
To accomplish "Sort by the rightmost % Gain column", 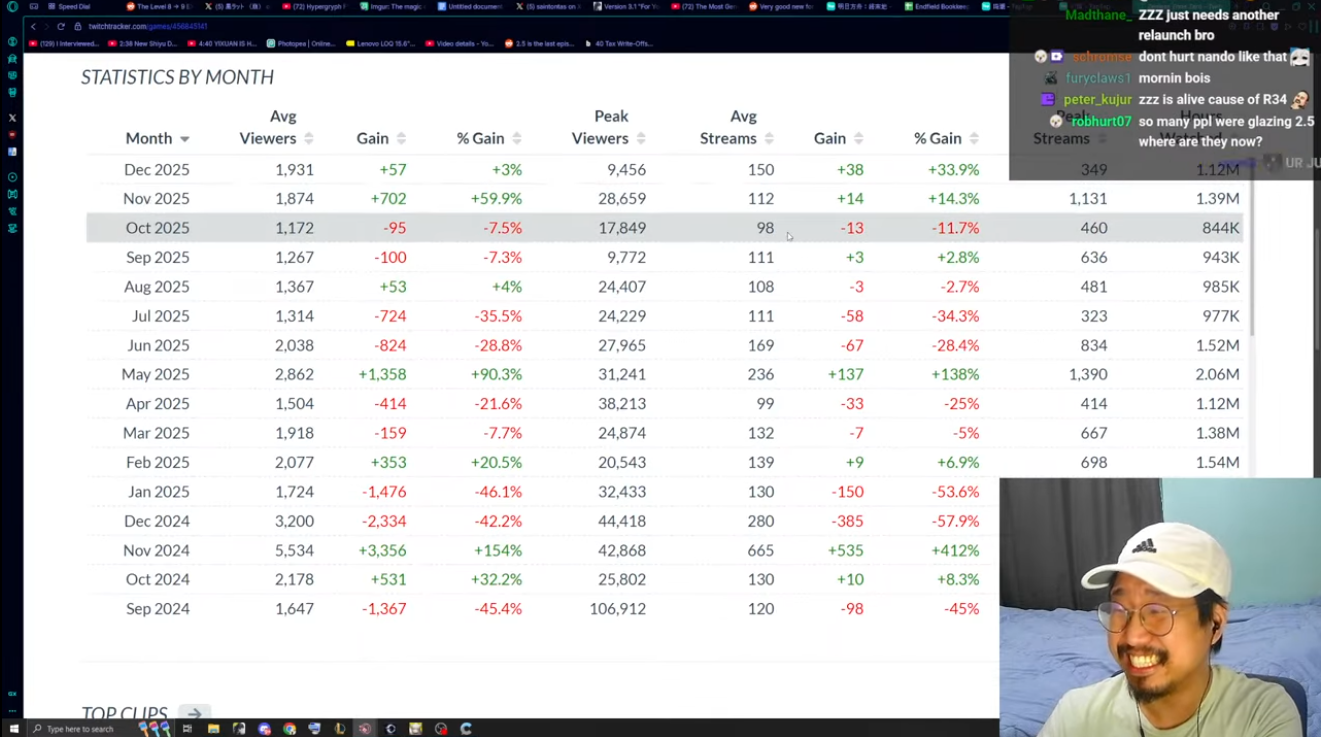I will tap(974, 139).
